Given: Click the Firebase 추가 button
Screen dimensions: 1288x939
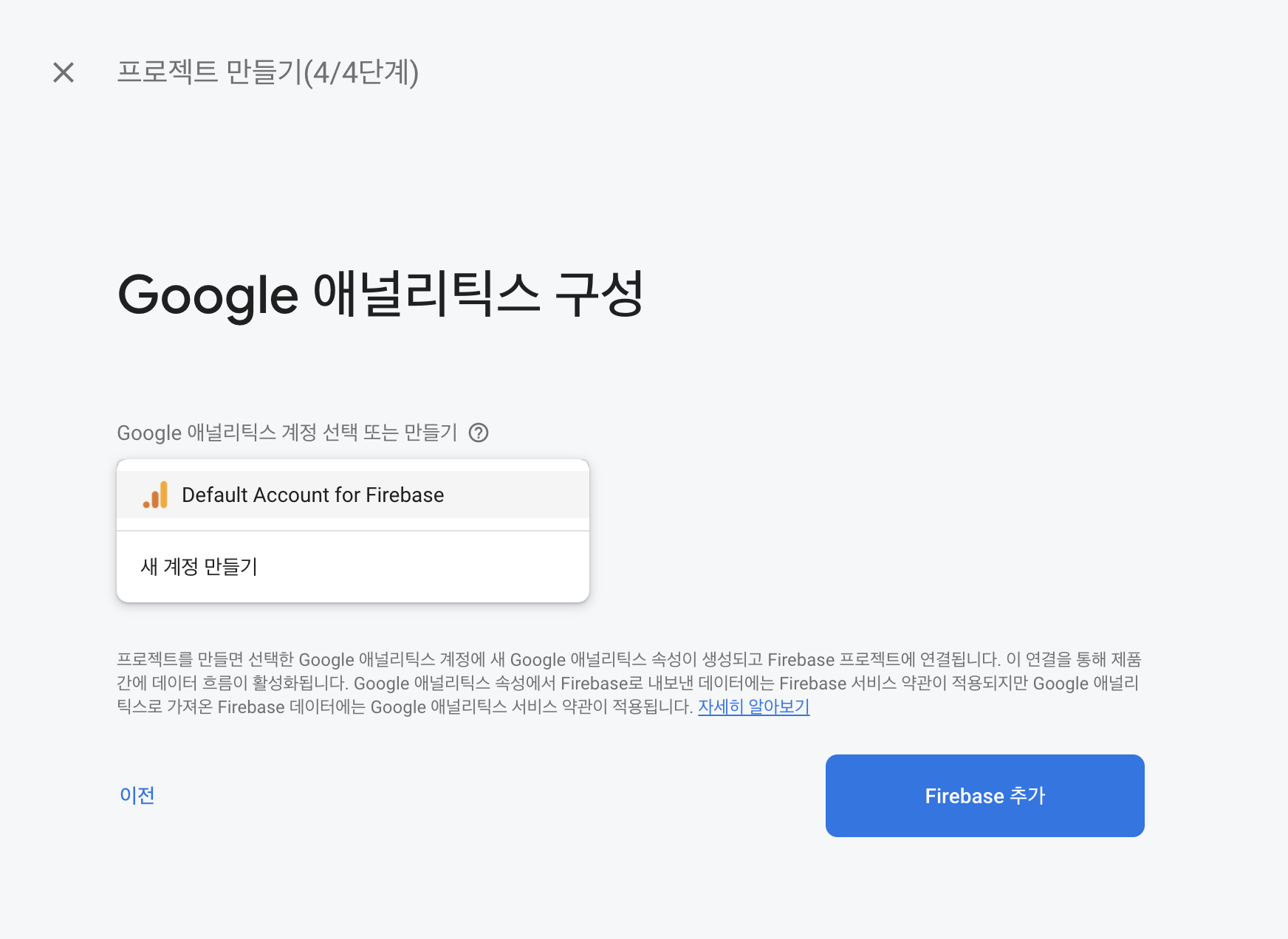Looking at the screenshot, I should 984,796.
